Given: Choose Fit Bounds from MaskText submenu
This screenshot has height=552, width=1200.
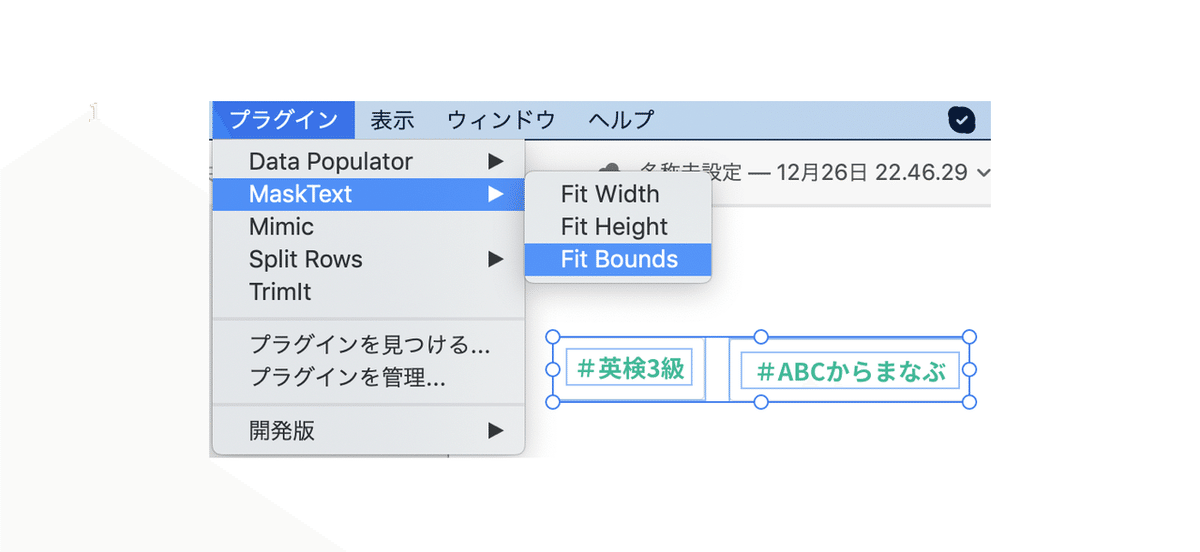Looking at the screenshot, I should (x=619, y=260).
